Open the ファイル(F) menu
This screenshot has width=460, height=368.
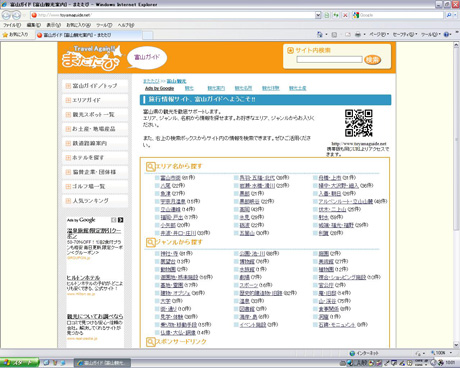pyautogui.click(x=12, y=25)
